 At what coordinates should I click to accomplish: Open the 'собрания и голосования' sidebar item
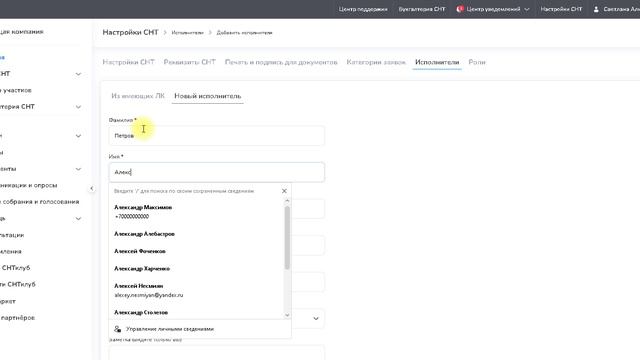(x=40, y=202)
